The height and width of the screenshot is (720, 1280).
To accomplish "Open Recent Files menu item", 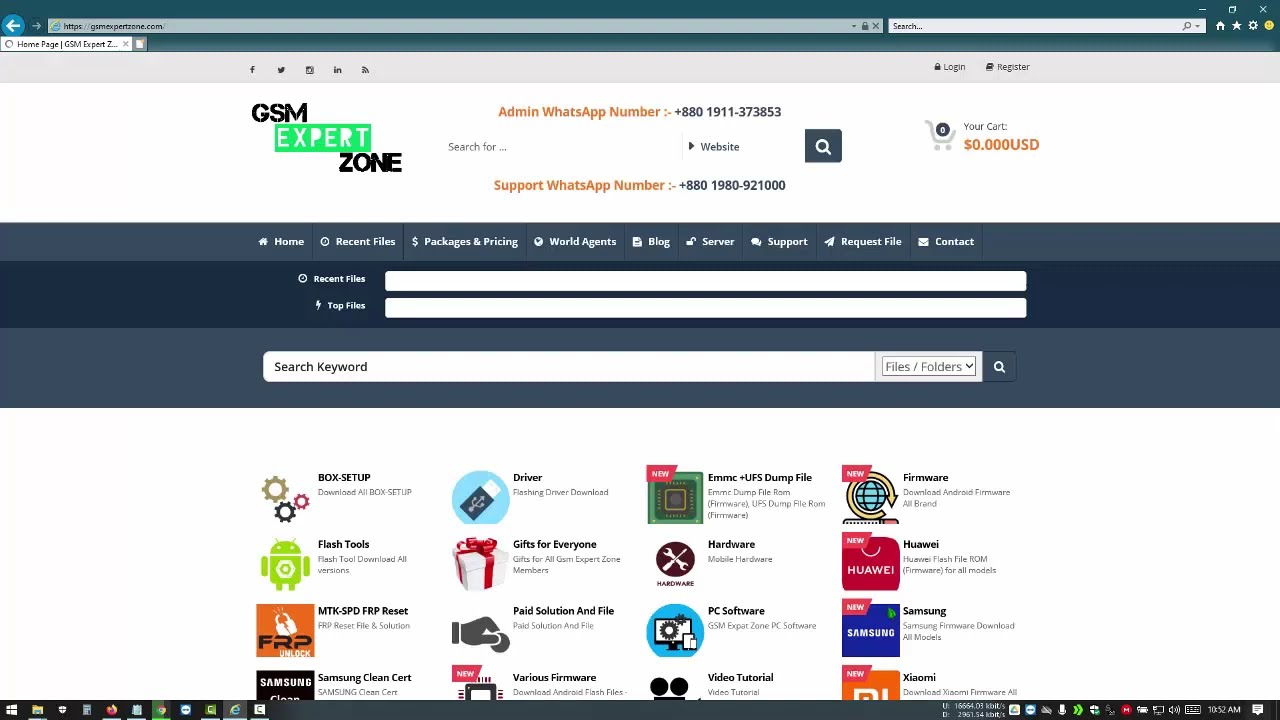I will [x=358, y=242].
